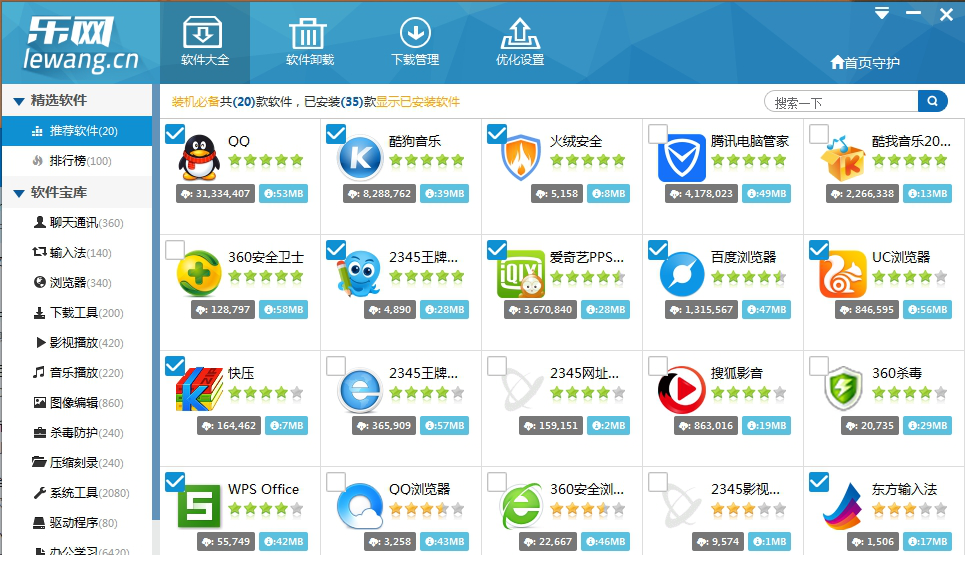Uncheck the UC浏览器 checkbox

click(819, 250)
